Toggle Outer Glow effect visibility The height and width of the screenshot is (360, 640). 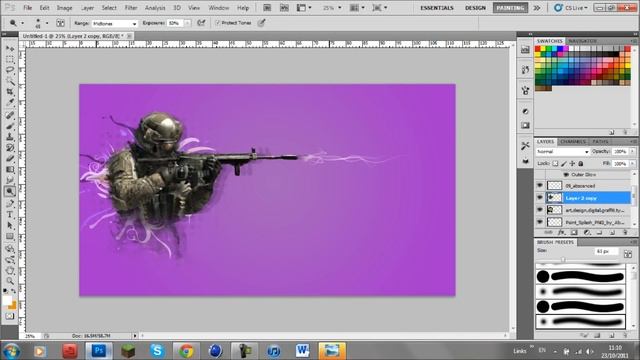coord(566,175)
